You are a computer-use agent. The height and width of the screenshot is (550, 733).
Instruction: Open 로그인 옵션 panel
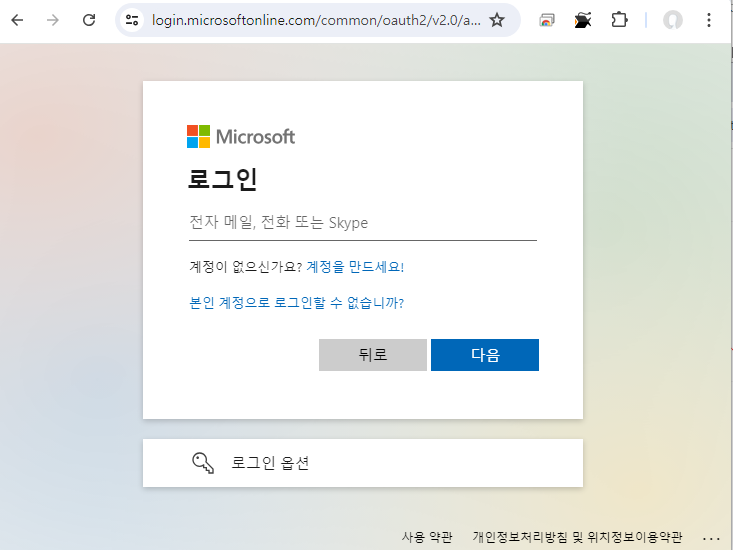[363, 463]
